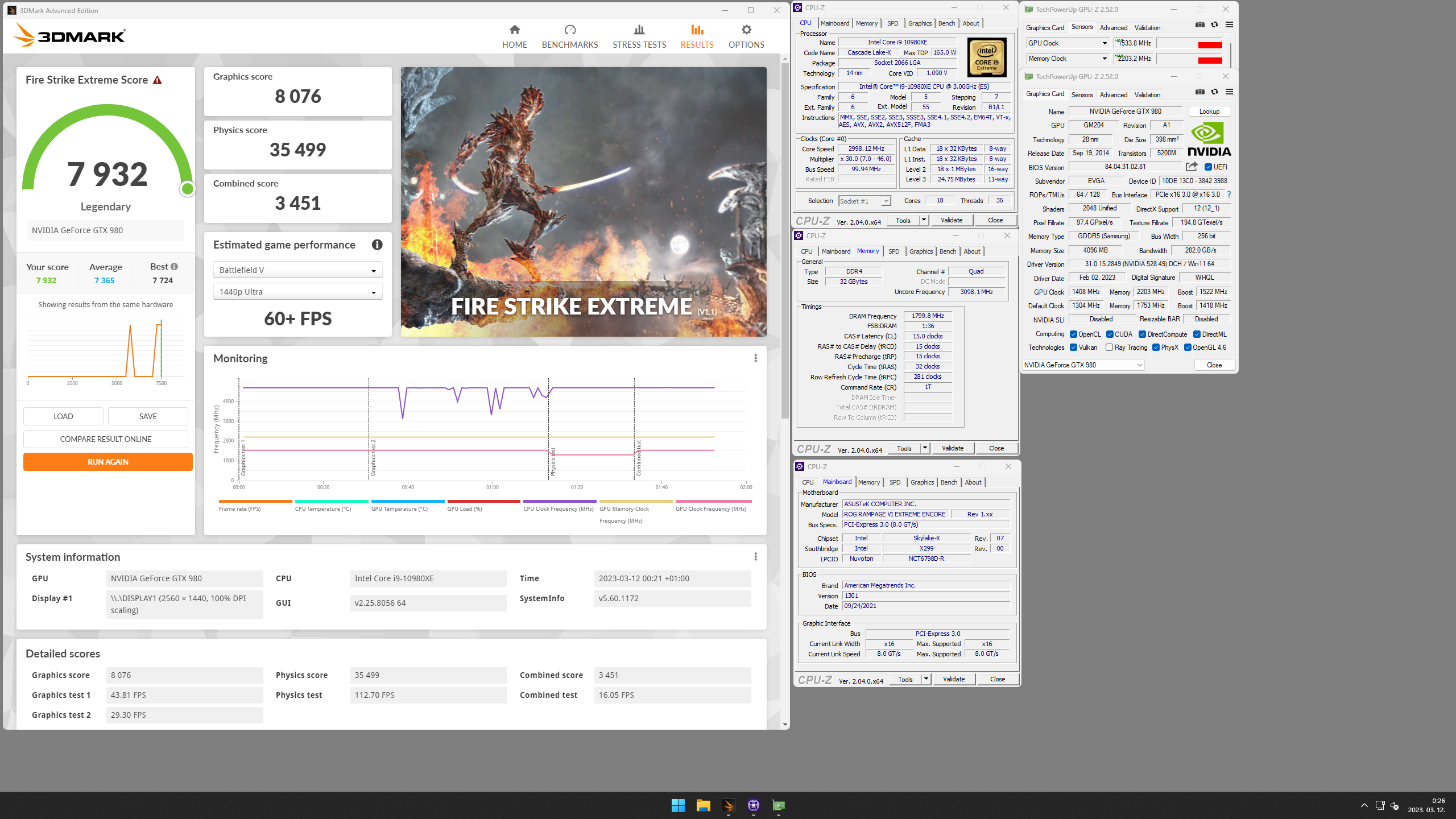This screenshot has height=819, width=1456.
Task: Toggle the Vulkan checkbox
Action: tap(1073, 348)
